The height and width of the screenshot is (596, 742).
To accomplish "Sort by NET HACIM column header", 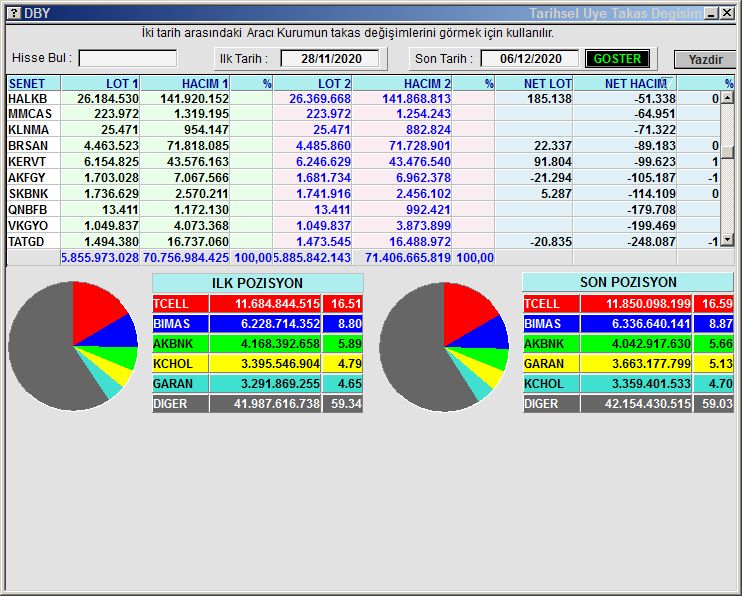I will coord(625,83).
